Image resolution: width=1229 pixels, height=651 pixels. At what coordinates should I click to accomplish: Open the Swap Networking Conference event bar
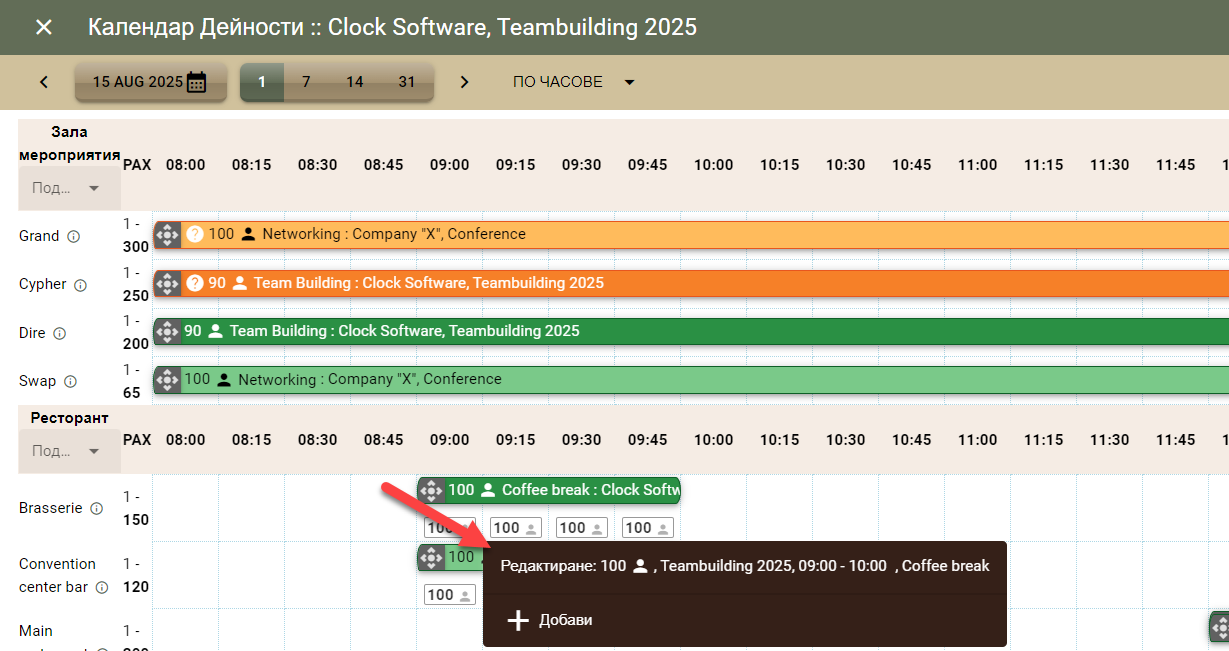coord(691,379)
